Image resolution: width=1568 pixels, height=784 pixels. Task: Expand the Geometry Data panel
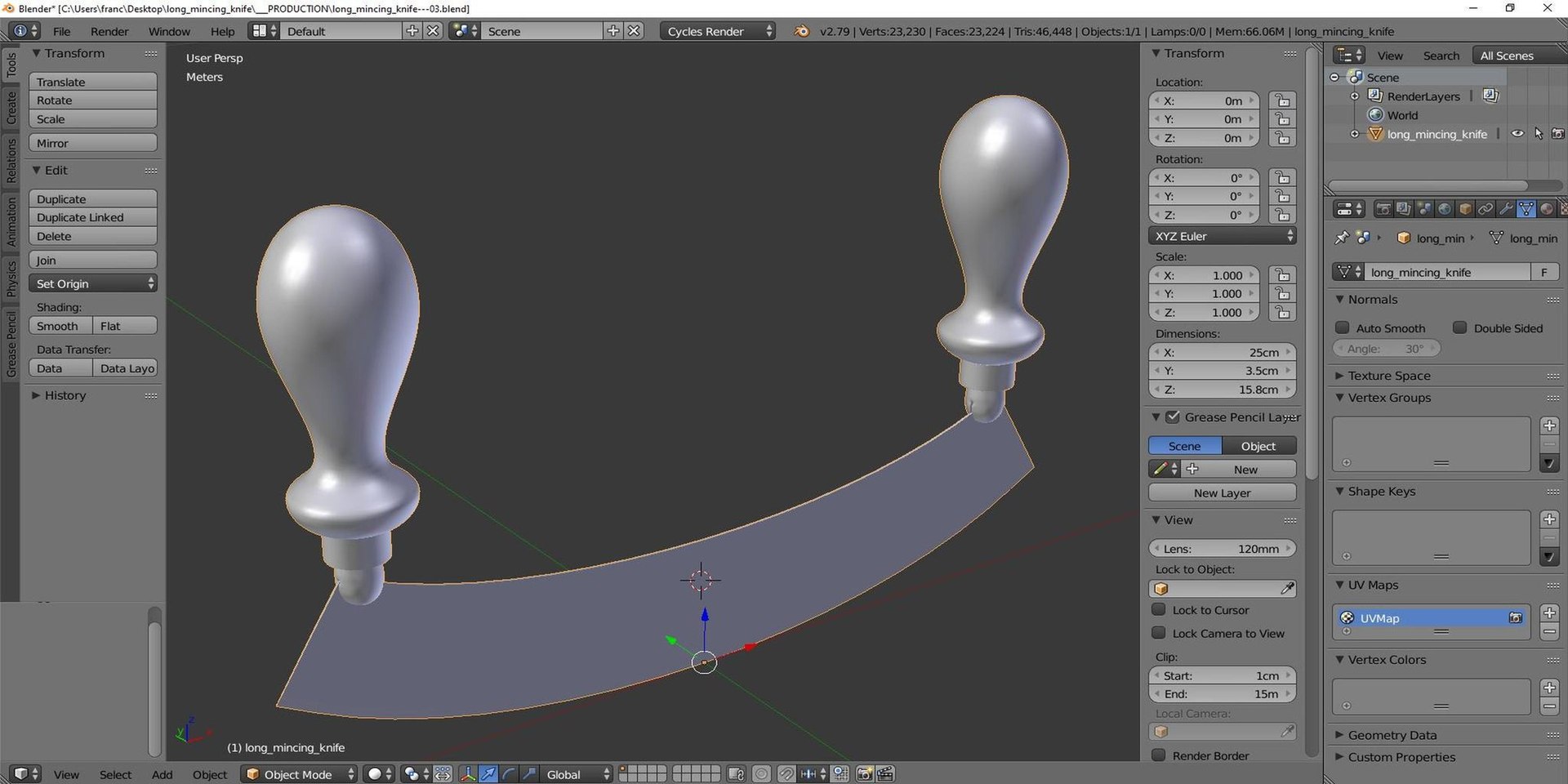tap(1392, 735)
